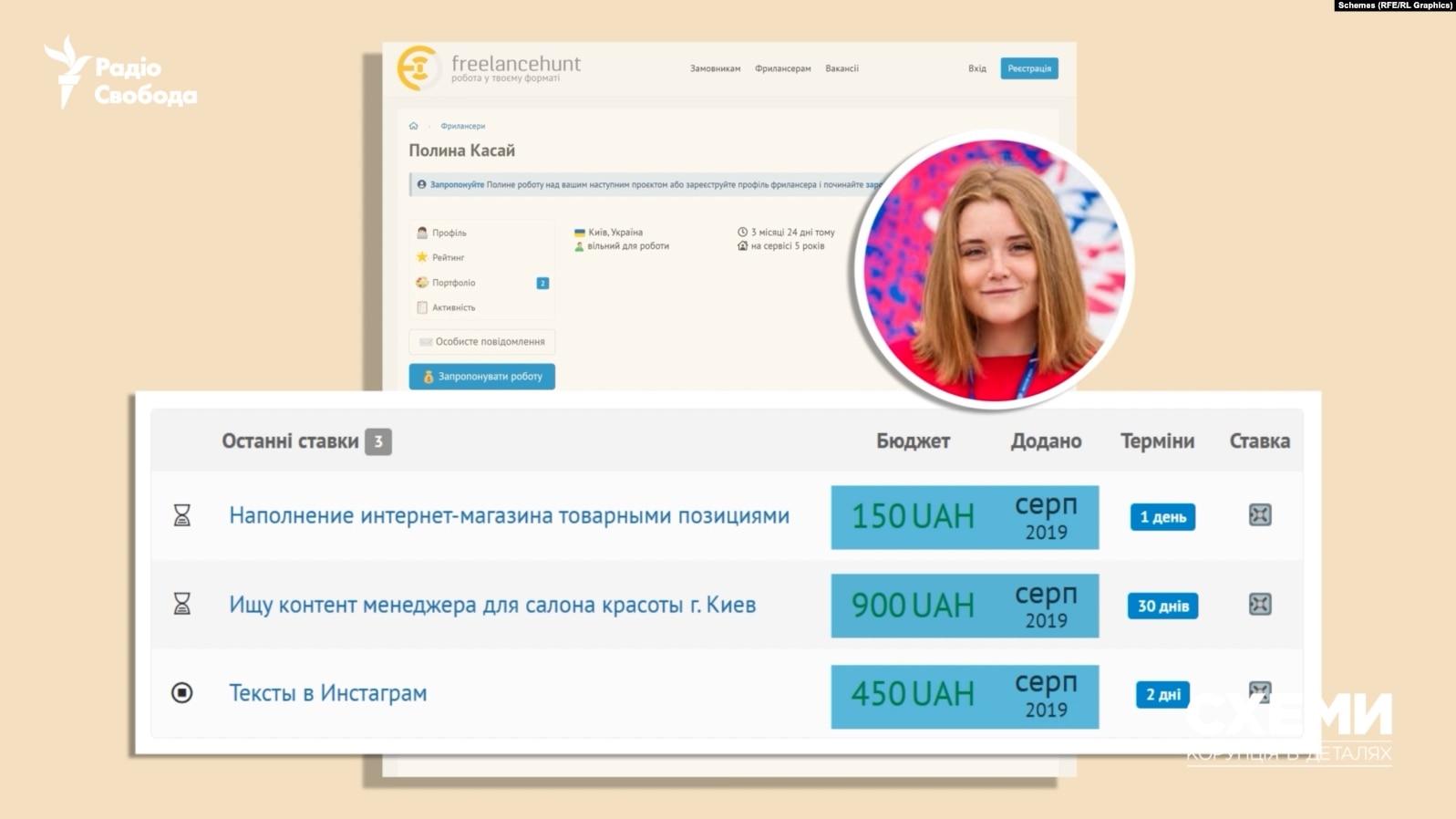Select Активність in the sidebar
The image size is (1456, 819).
point(453,307)
